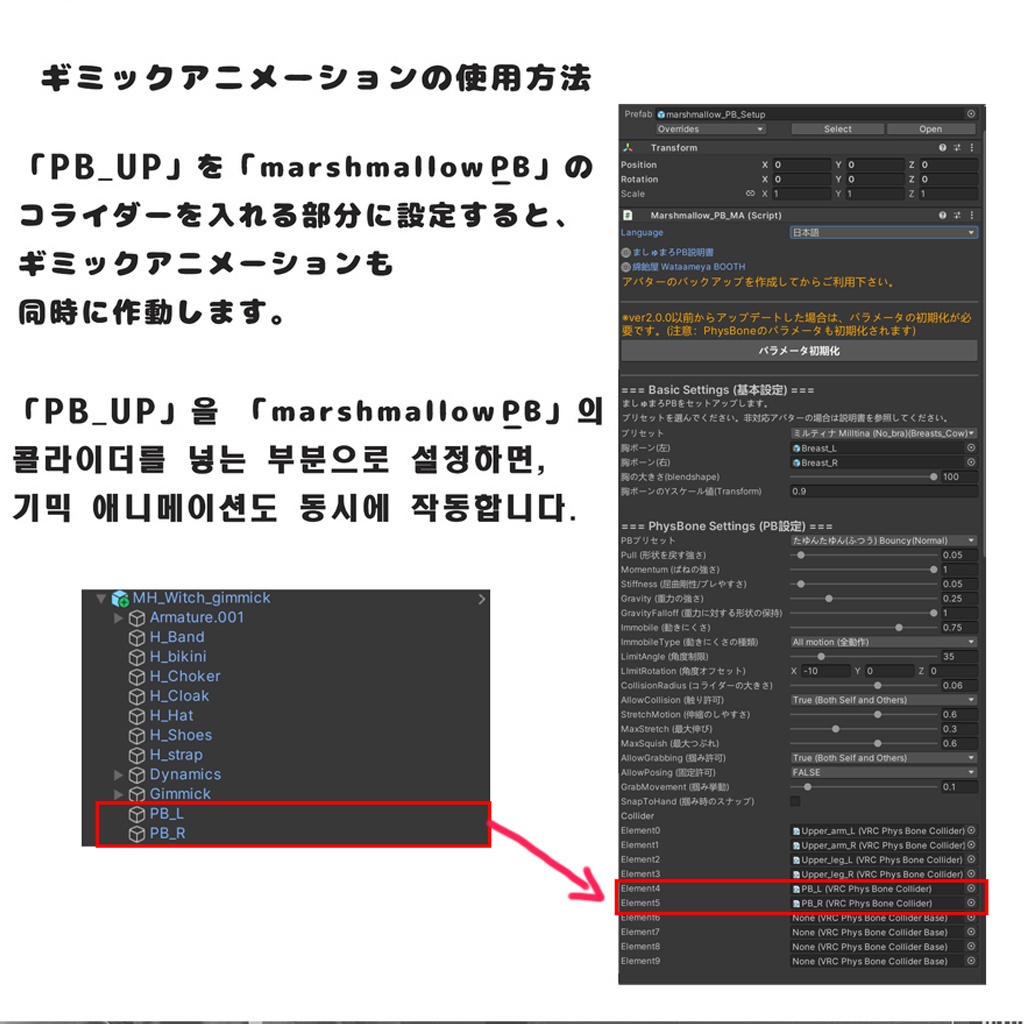Open the Overrides dropdown
Viewport: 1024px width, 1024px height.
coord(710,129)
